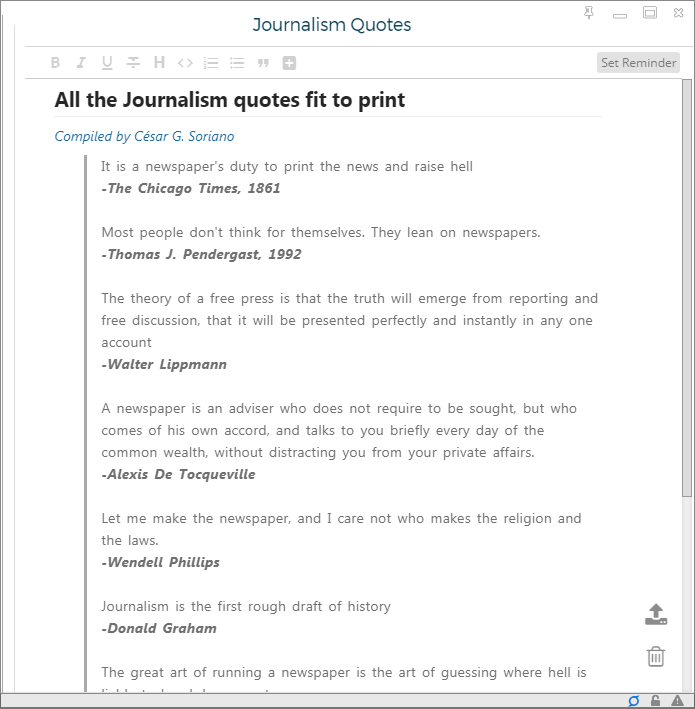Click 'Compiled by César G. Soriano' line

[x=144, y=136]
